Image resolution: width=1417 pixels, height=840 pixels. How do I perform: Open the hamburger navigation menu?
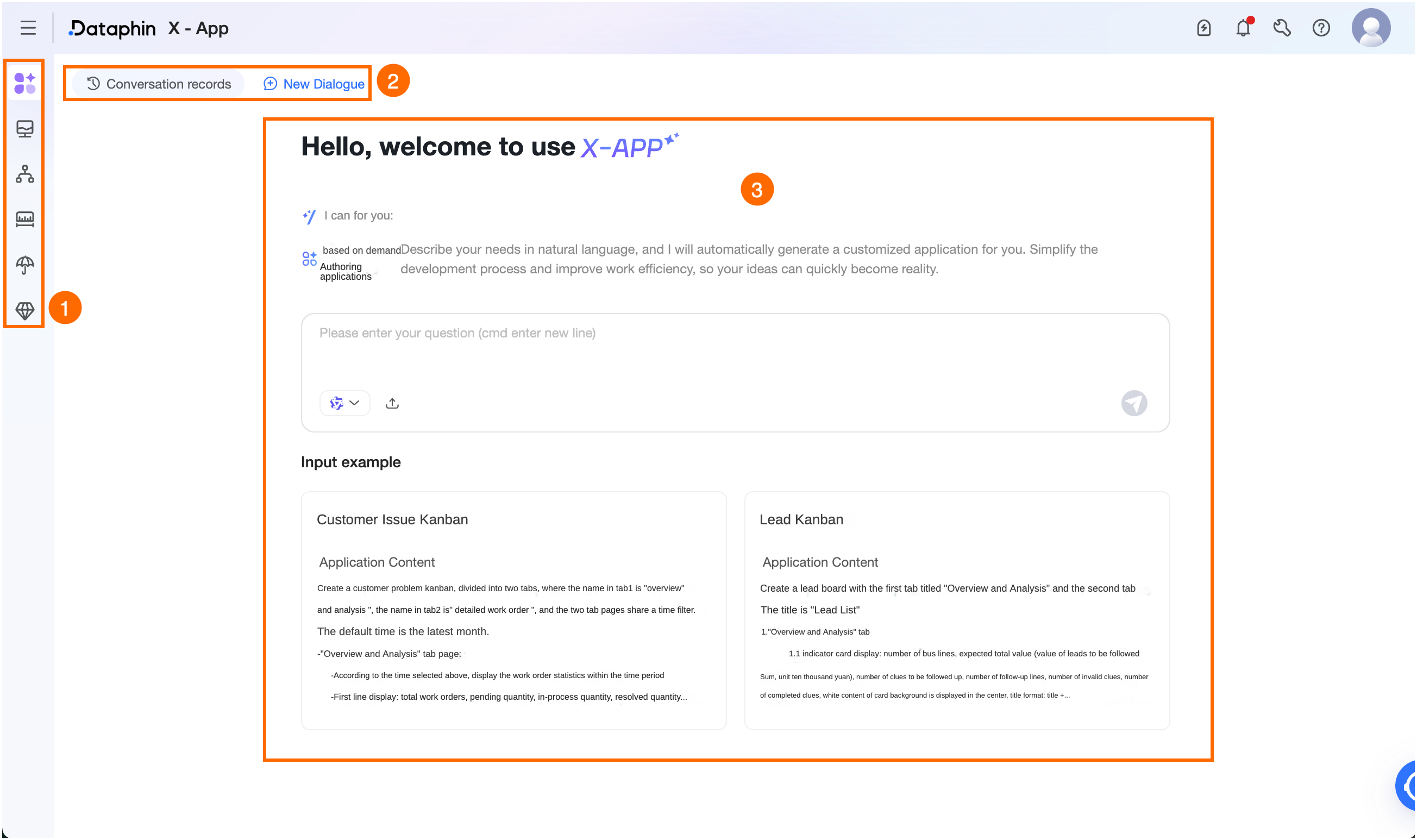(28, 28)
